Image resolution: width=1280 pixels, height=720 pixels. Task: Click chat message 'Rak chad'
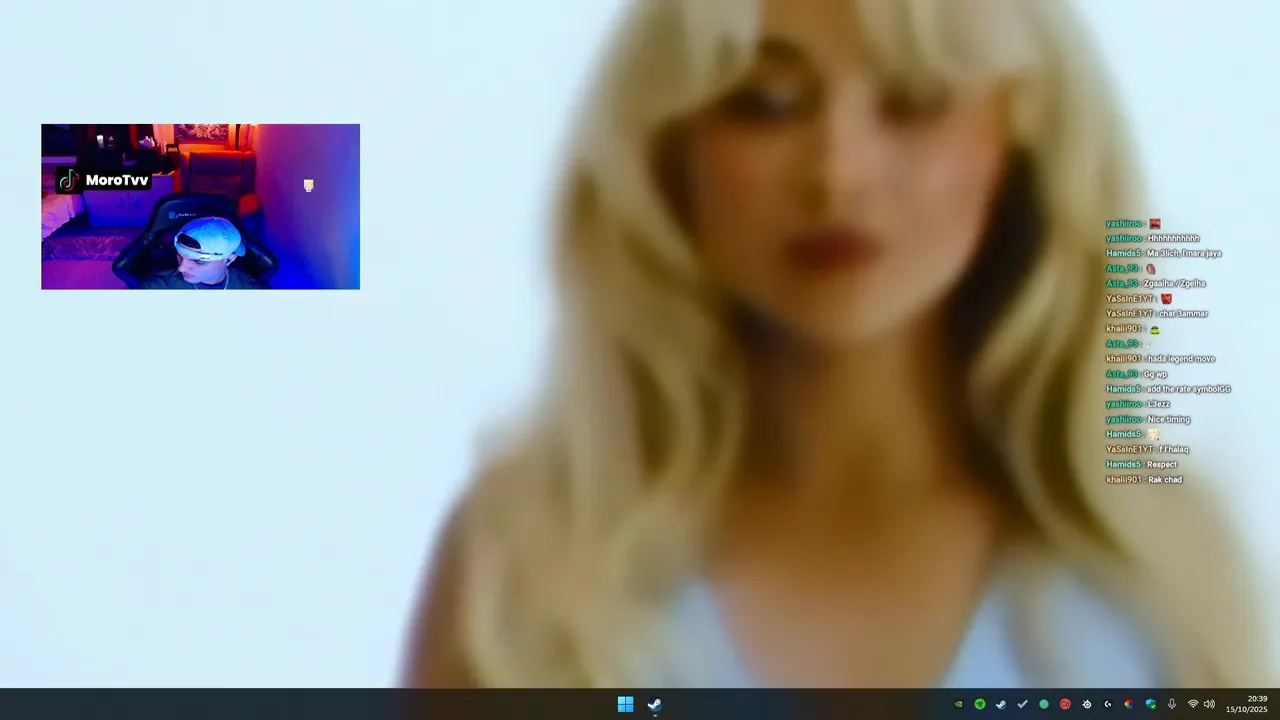pyautogui.click(x=1165, y=480)
